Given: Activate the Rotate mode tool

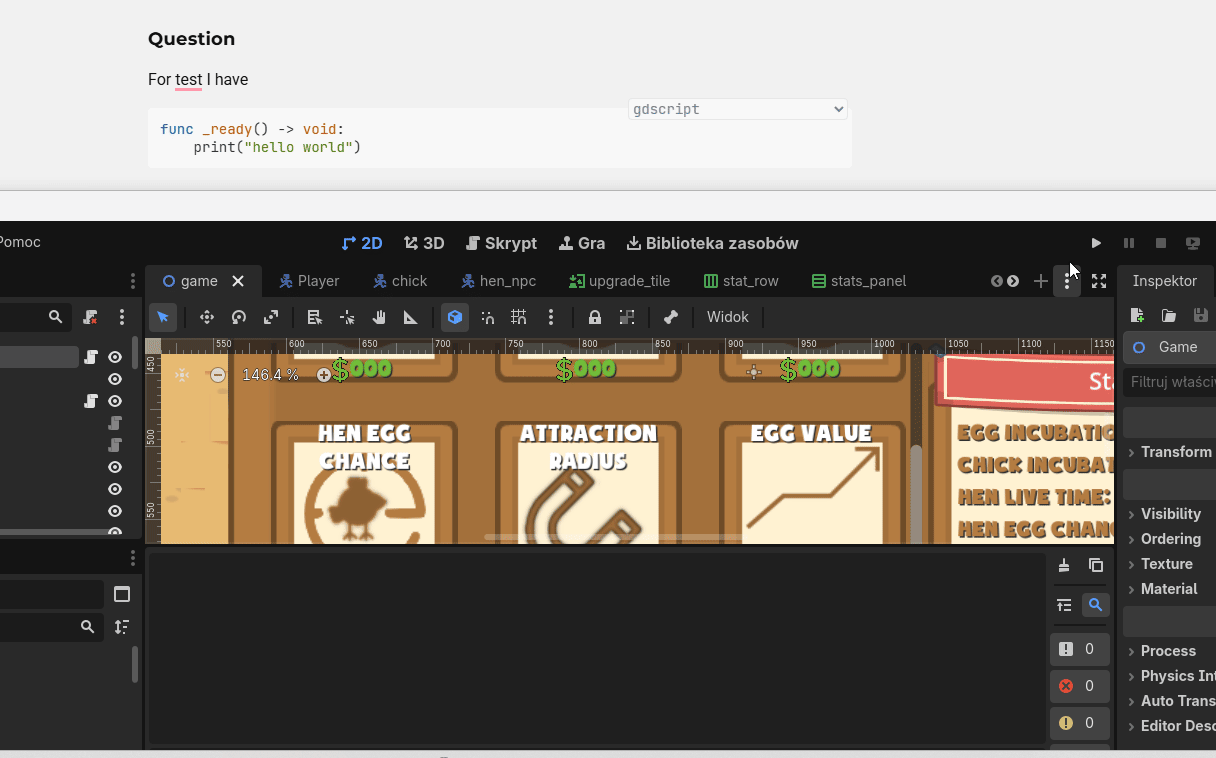Looking at the screenshot, I should click(x=239, y=317).
